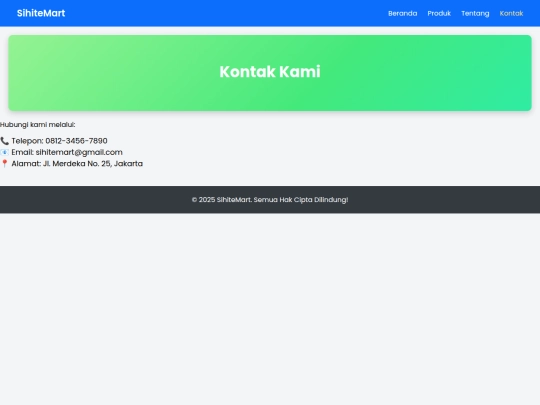Select phone number 0812-3456-7890
The width and height of the screenshot is (540, 405).
(x=76, y=141)
